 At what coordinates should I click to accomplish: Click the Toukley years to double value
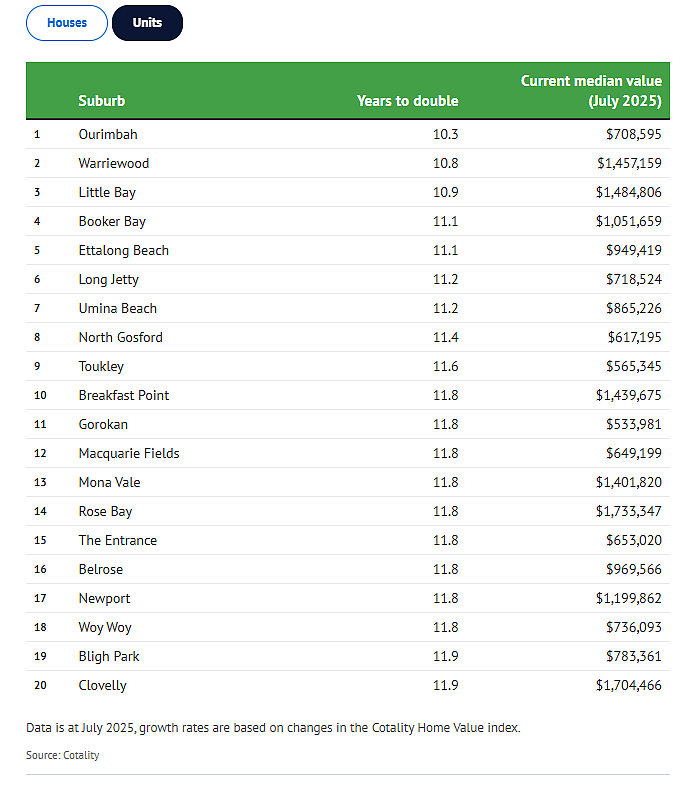pyautogui.click(x=446, y=366)
